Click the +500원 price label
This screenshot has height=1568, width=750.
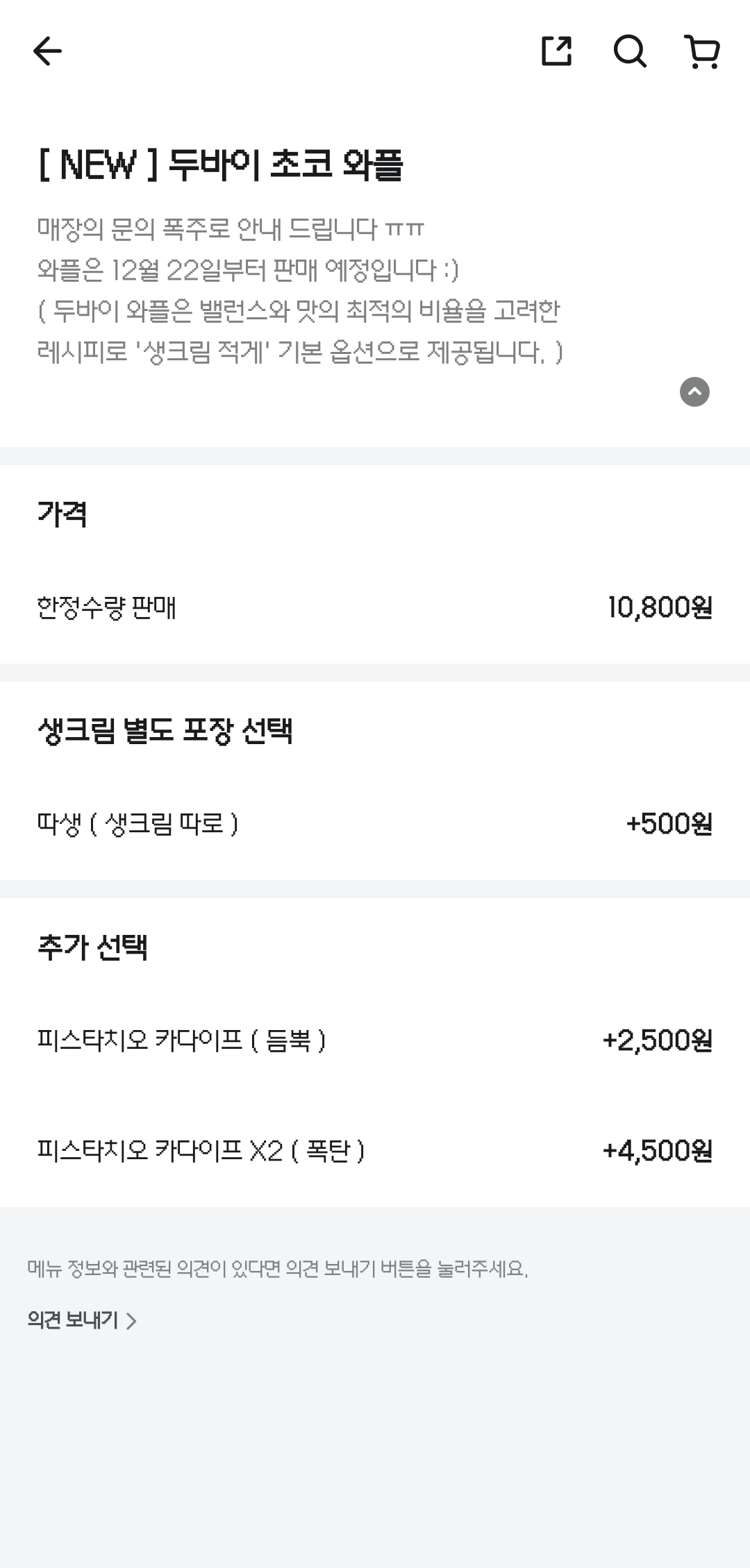pos(669,824)
